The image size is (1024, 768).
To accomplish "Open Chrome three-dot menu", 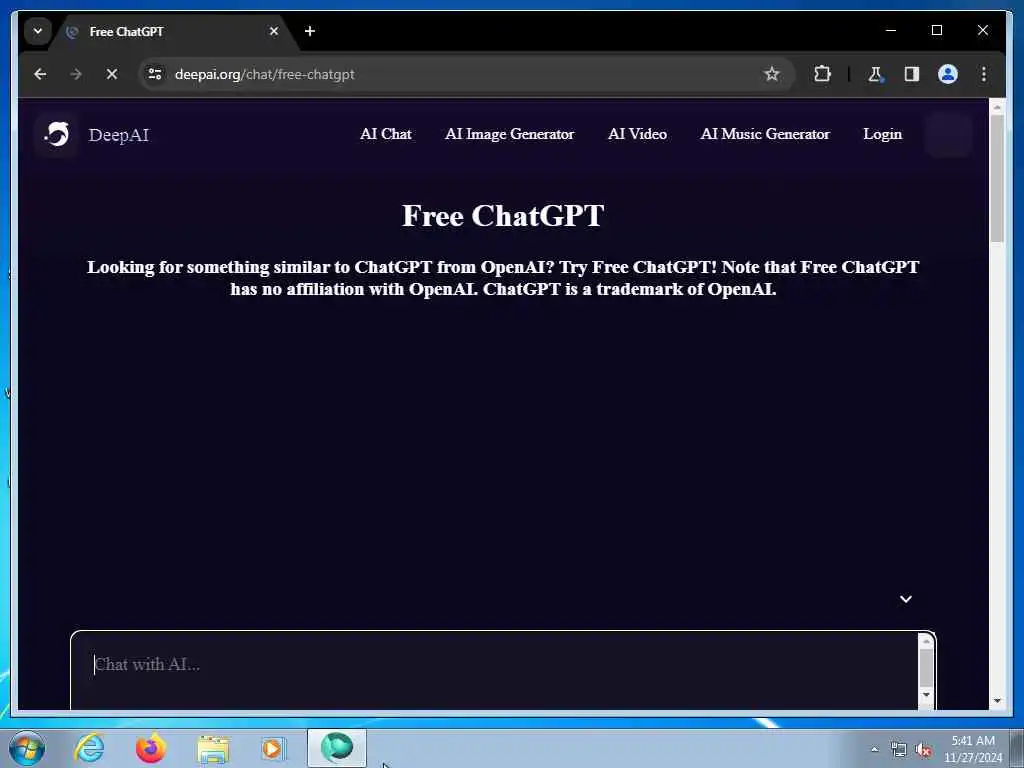I will (984, 74).
